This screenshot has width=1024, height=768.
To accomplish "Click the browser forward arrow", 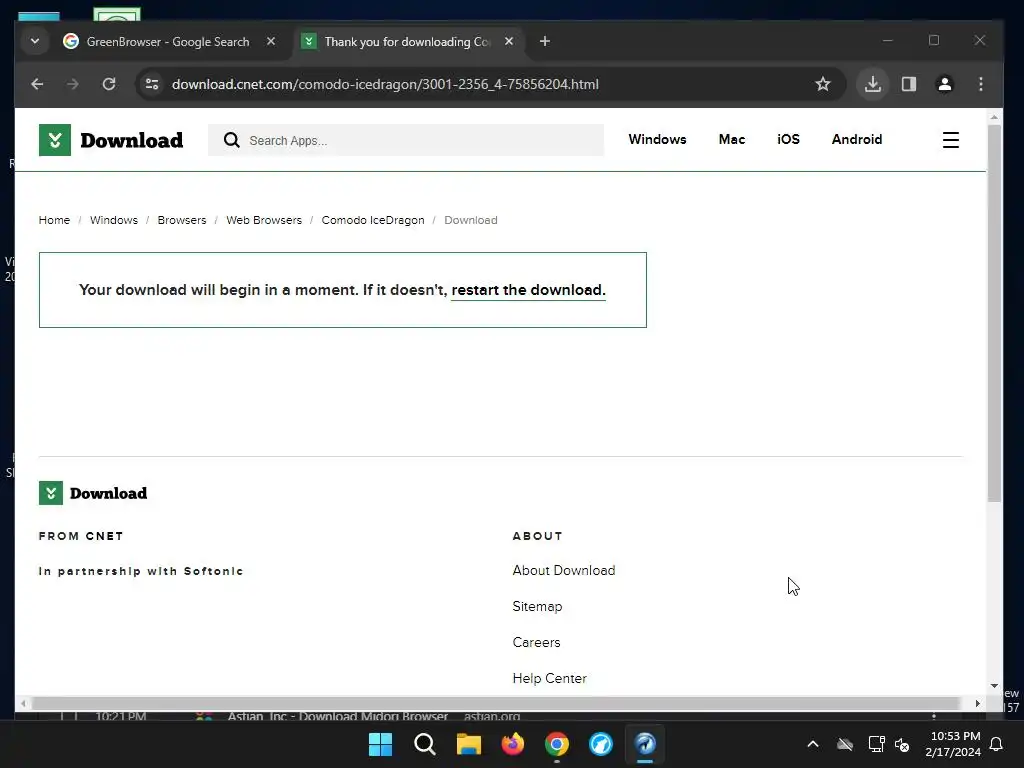I will [72, 84].
